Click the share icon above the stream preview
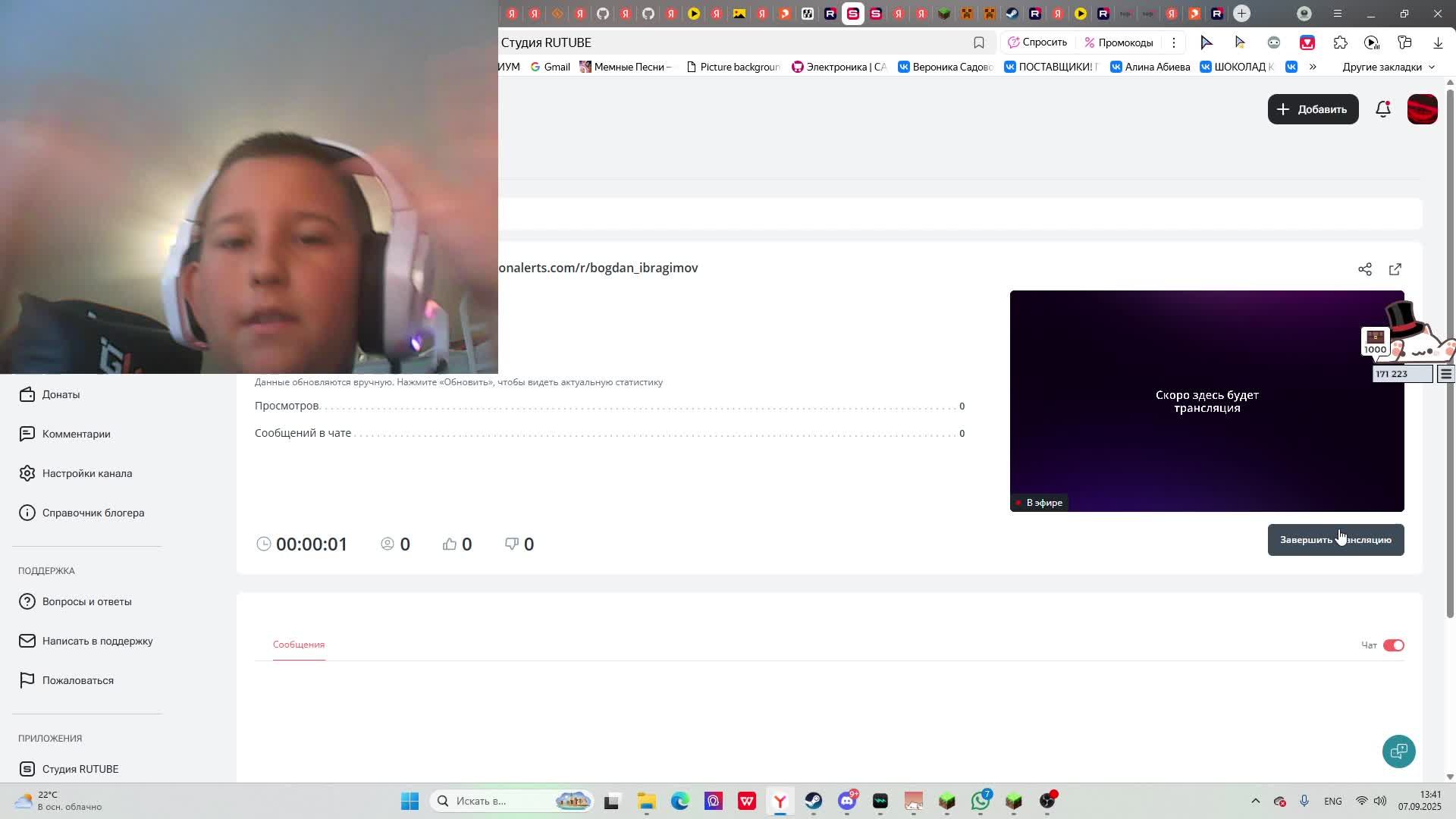Image resolution: width=1456 pixels, height=819 pixels. pos(1364,269)
